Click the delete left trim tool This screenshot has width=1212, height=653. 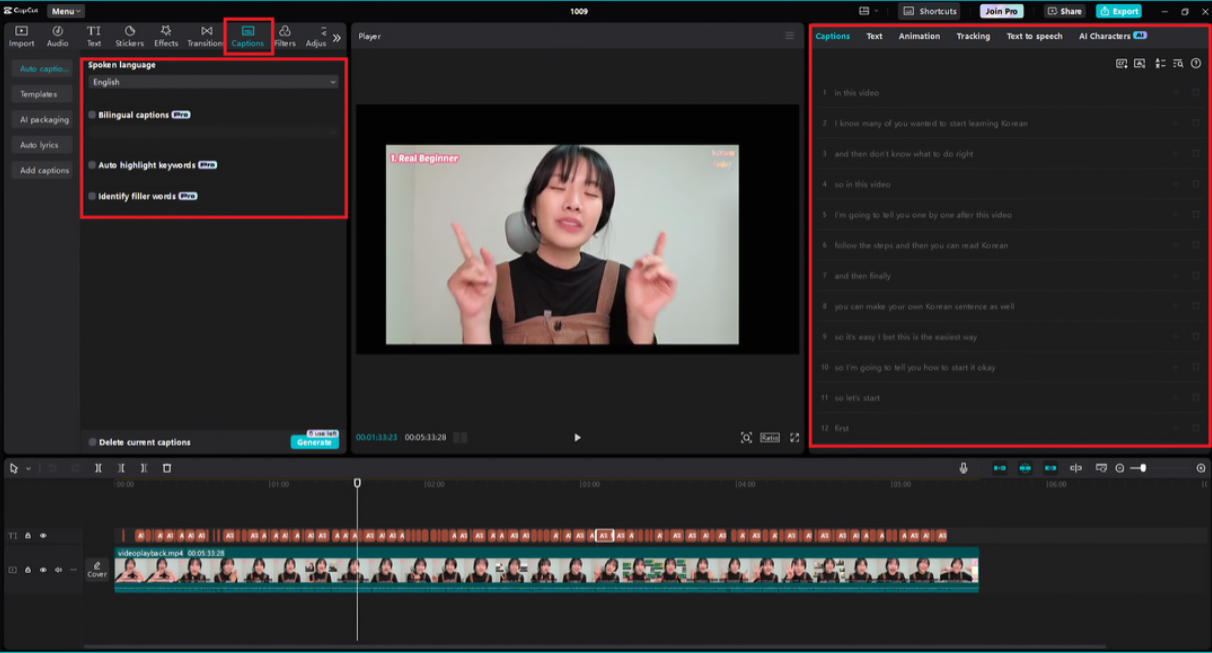(x=121, y=468)
